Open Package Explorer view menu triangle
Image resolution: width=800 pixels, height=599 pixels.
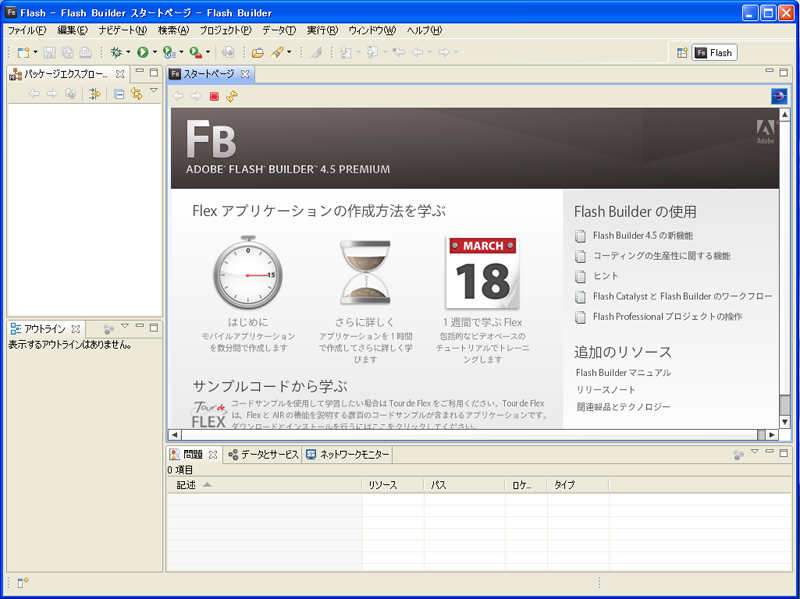[x=154, y=91]
